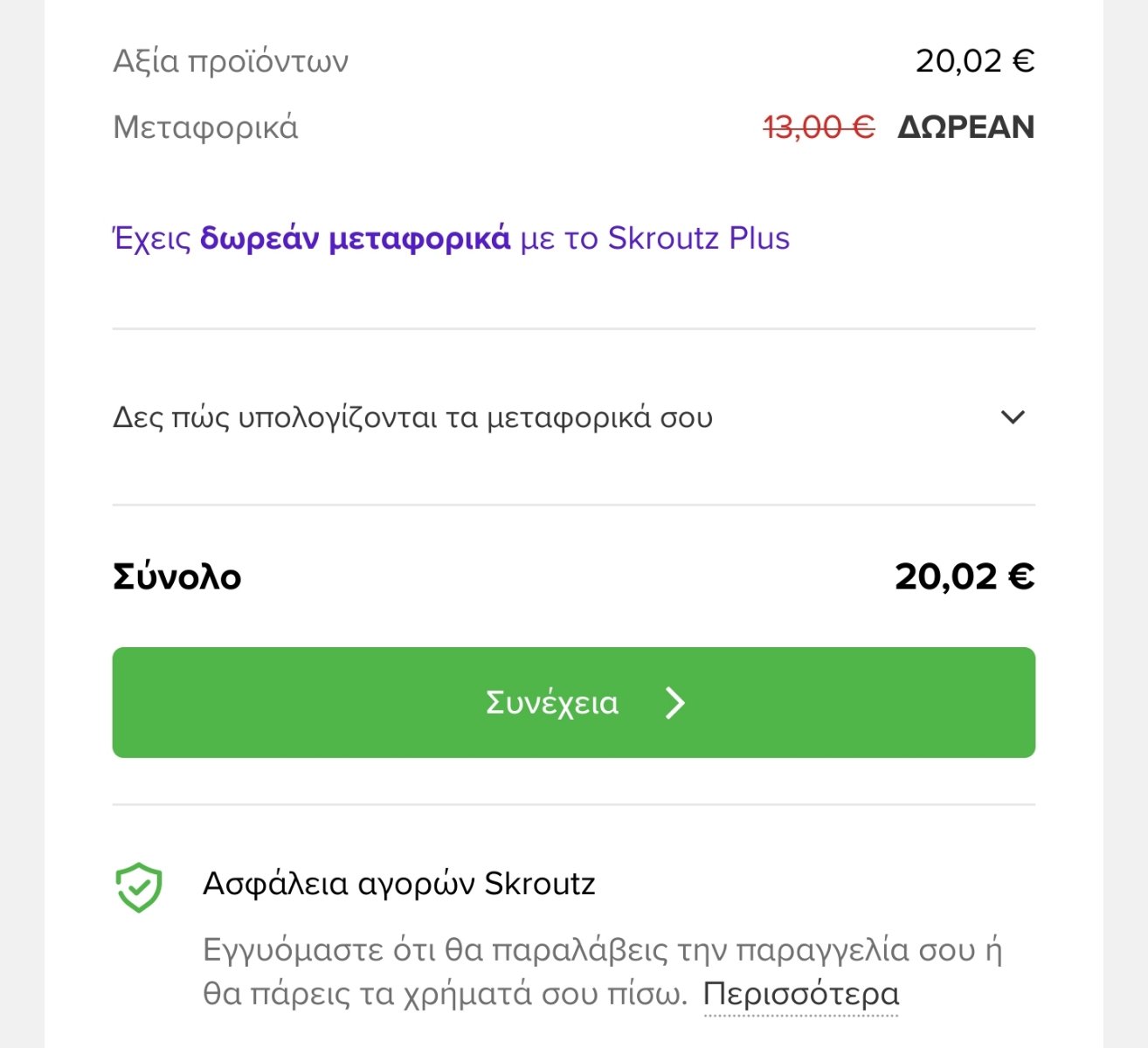Image resolution: width=1148 pixels, height=1048 pixels.
Task: Click the ΔΩΡΕΑΝ shipping label
Action: point(966,128)
